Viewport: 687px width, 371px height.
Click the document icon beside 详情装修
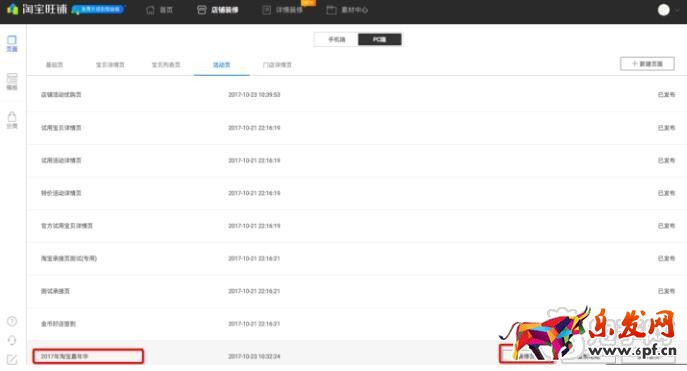point(266,10)
